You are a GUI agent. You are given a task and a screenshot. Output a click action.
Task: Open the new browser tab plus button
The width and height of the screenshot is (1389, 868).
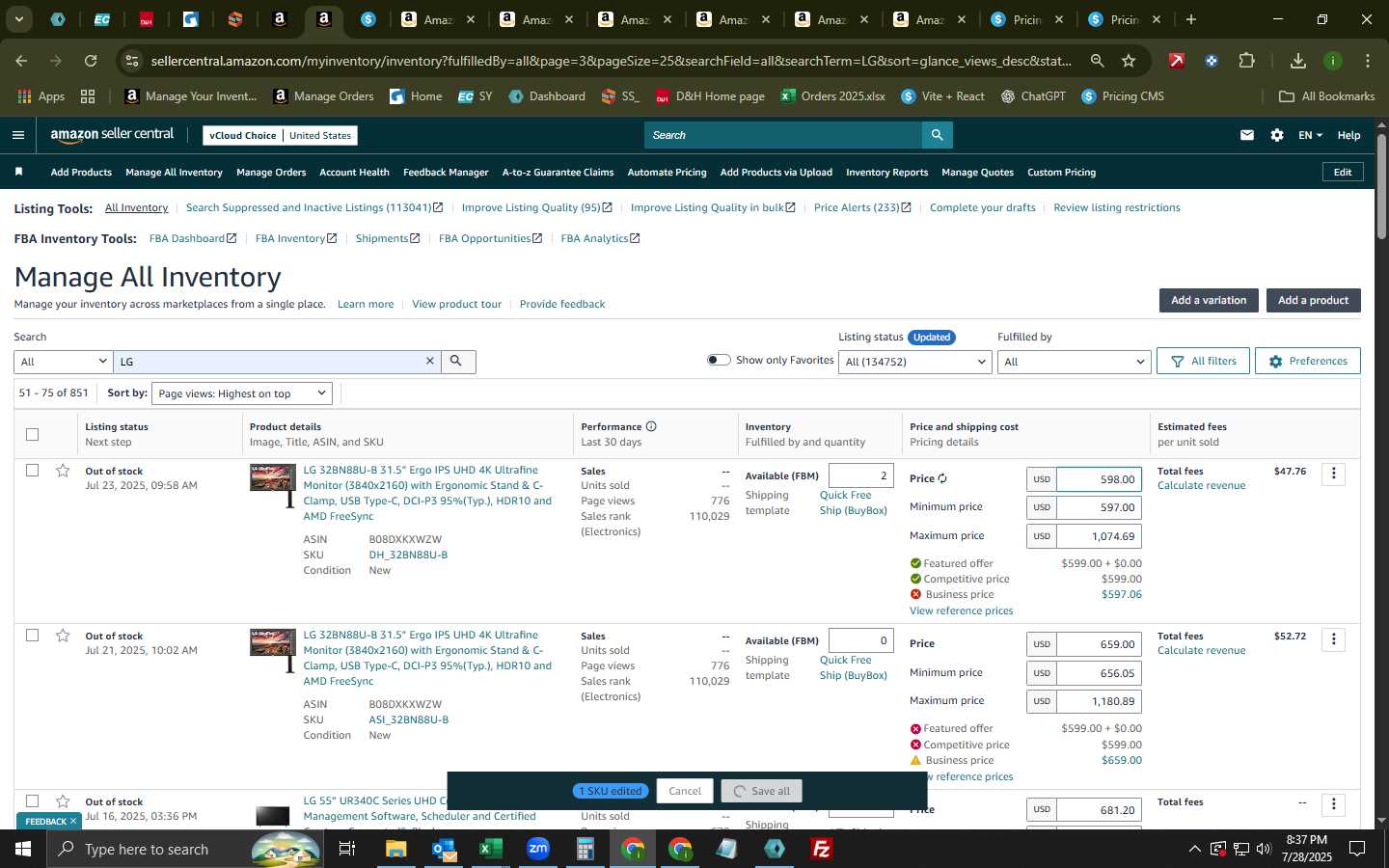pyautogui.click(x=1191, y=19)
